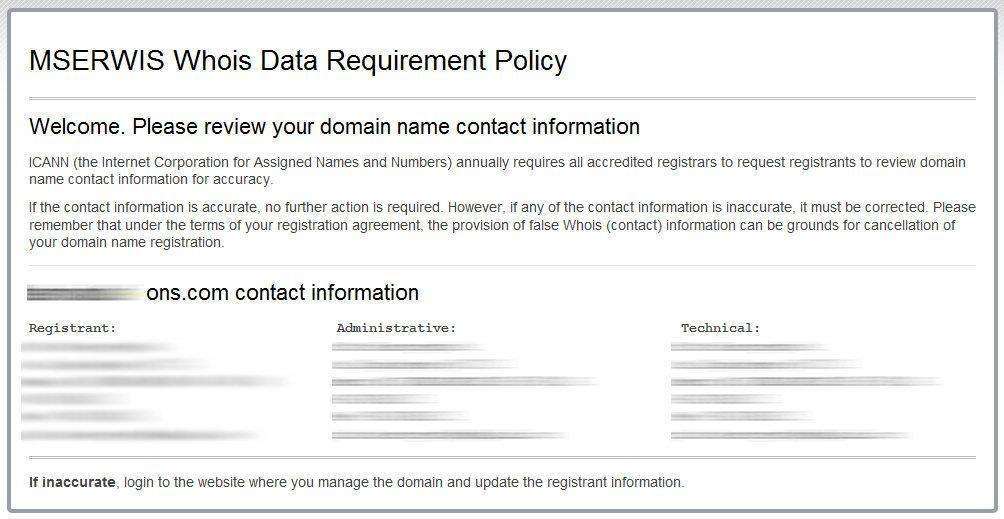Viewport: 1004px width, 519px height.
Task: Click last blurred line under Technical
Action: point(790,435)
